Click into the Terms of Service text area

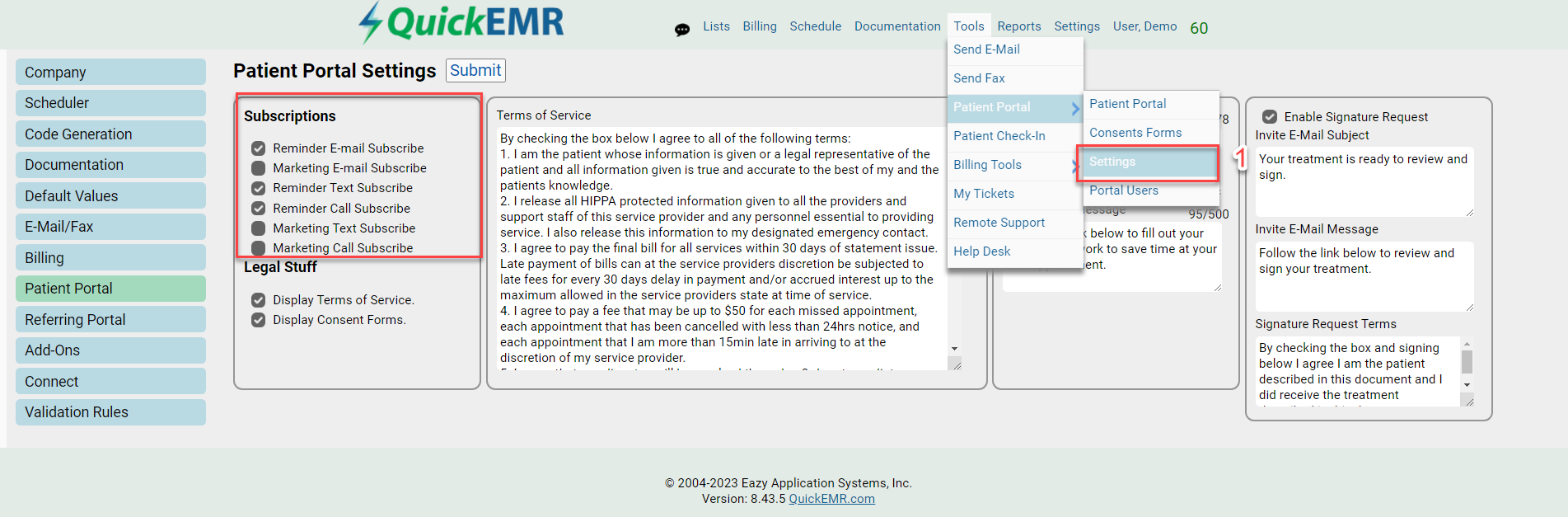723,248
